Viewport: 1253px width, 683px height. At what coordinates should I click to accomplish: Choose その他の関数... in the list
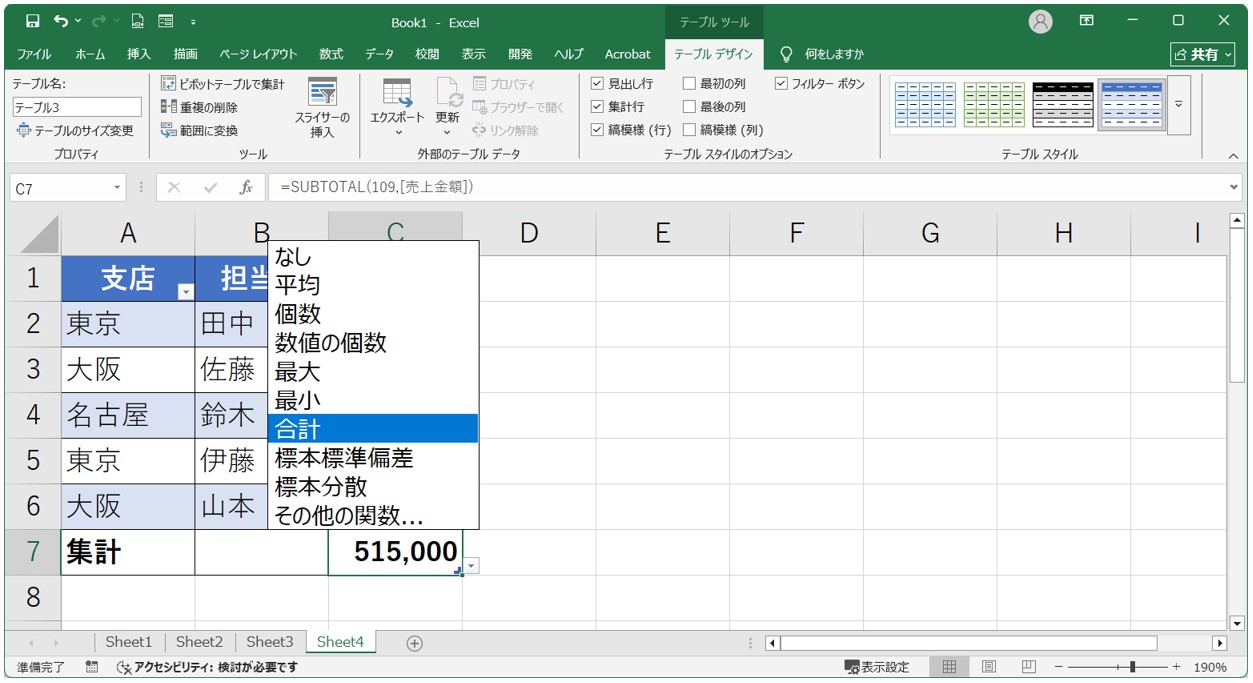[349, 516]
